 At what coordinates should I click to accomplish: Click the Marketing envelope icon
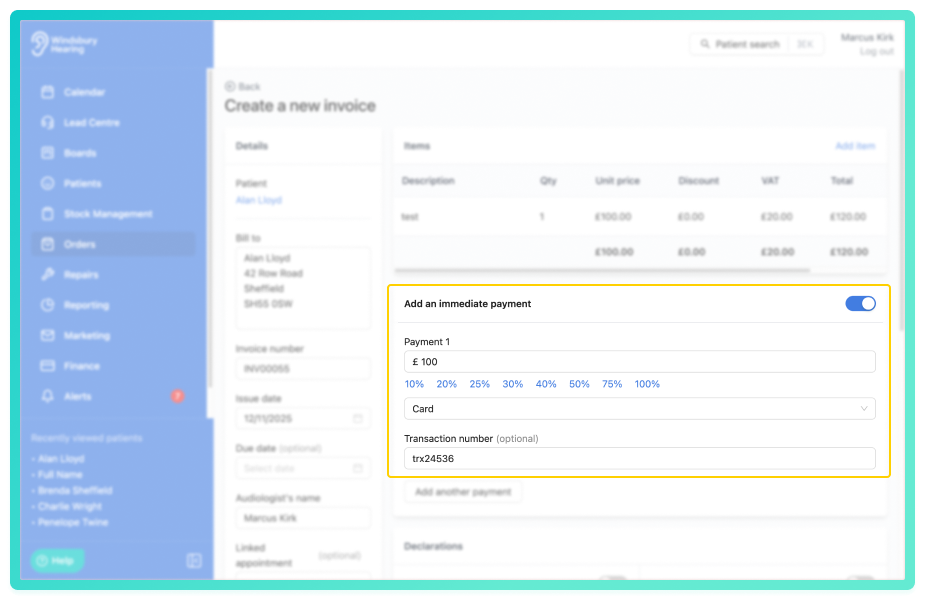pos(48,336)
